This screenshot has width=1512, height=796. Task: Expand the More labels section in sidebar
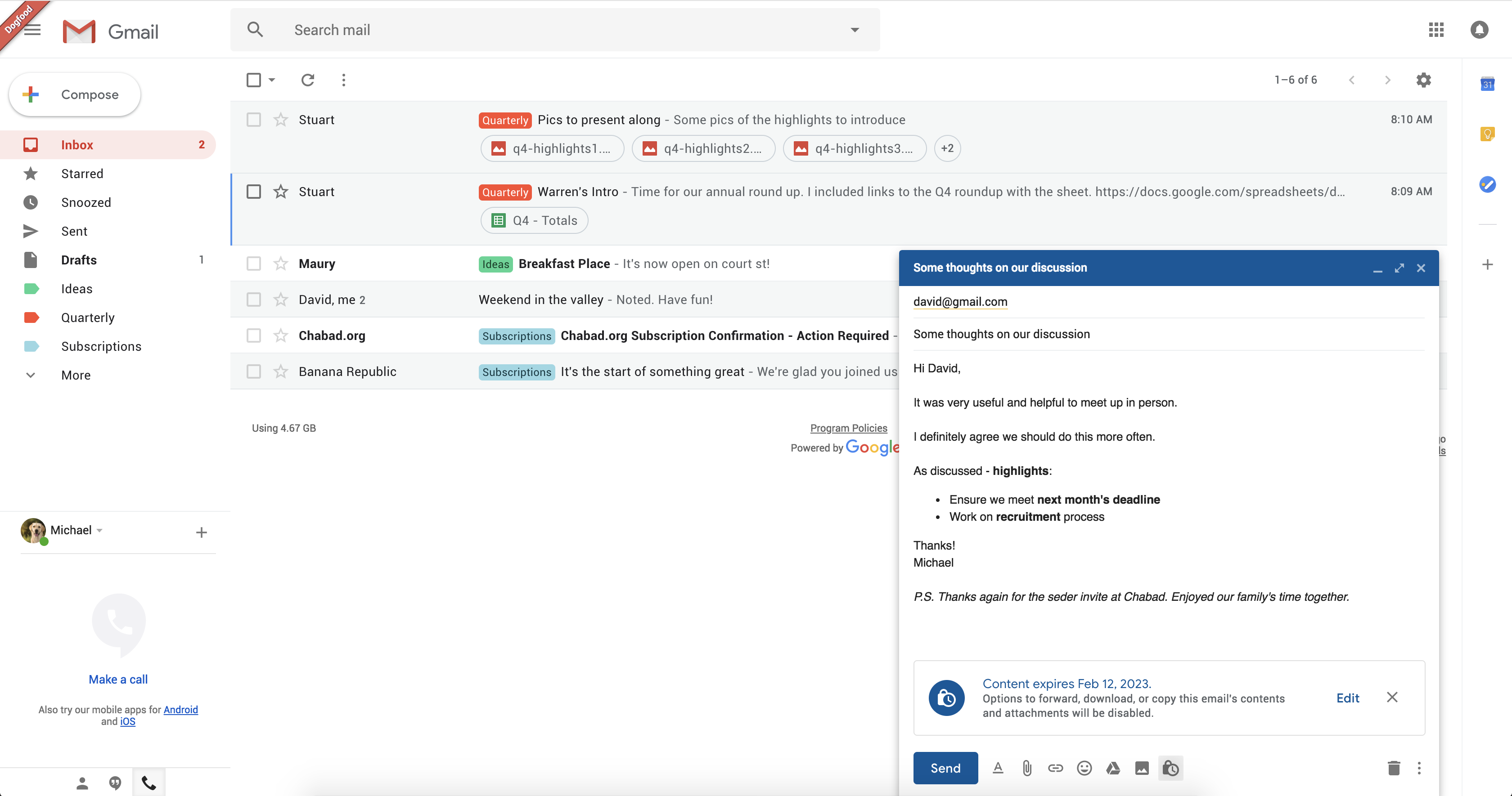coord(75,375)
